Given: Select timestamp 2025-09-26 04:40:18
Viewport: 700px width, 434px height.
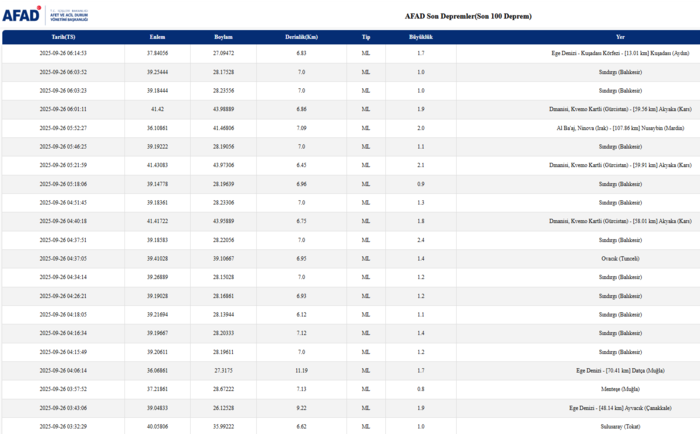Looking at the screenshot, I should [x=63, y=221].
